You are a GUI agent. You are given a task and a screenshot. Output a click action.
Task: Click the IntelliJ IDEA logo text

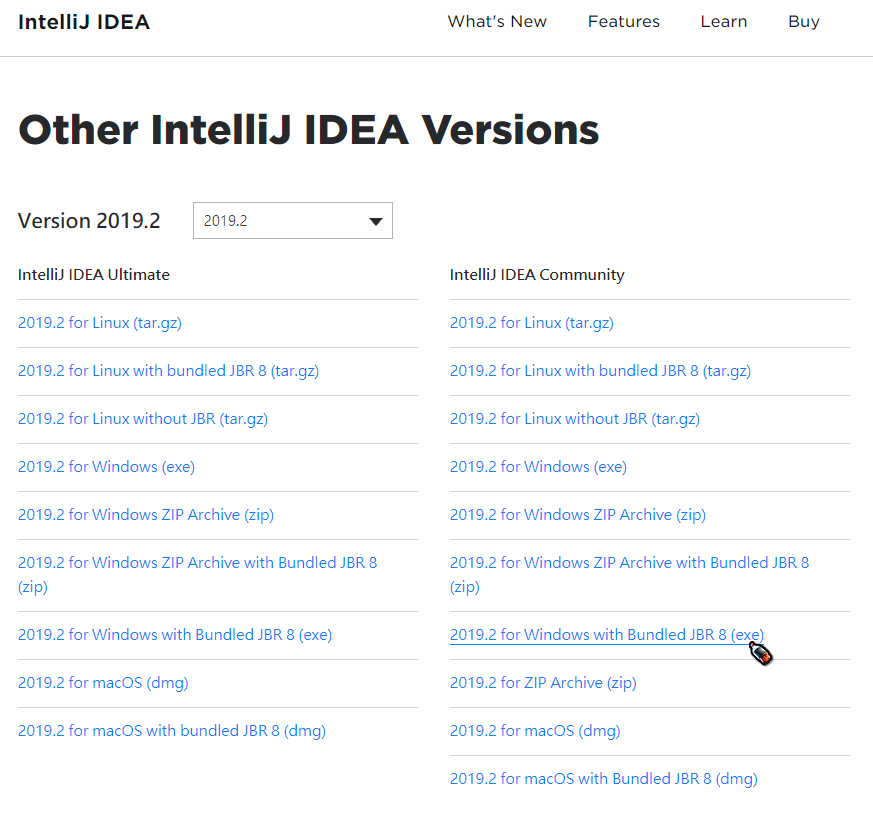(84, 22)
